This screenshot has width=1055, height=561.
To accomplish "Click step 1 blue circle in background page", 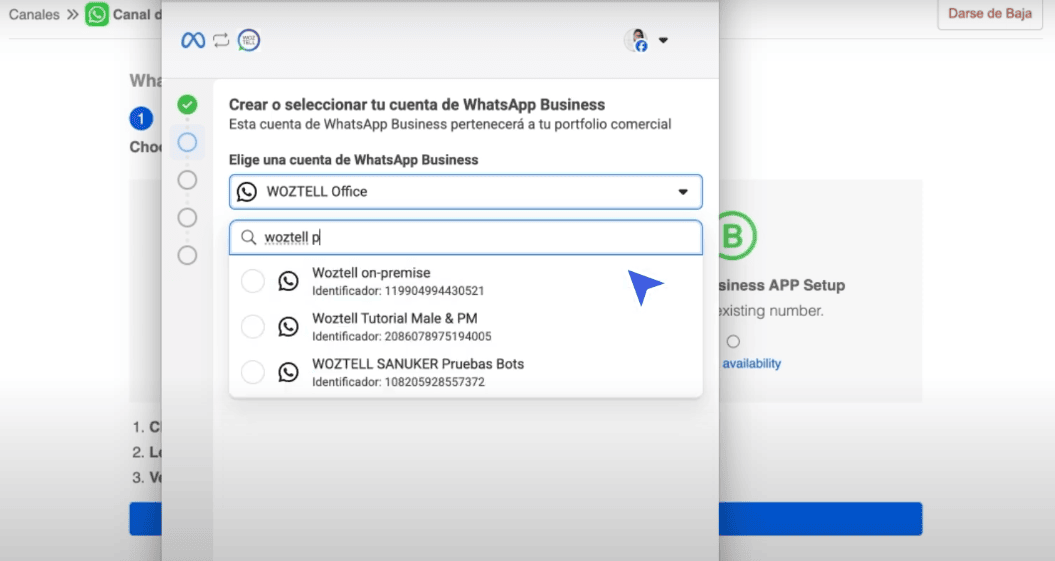I will (141, 118).
